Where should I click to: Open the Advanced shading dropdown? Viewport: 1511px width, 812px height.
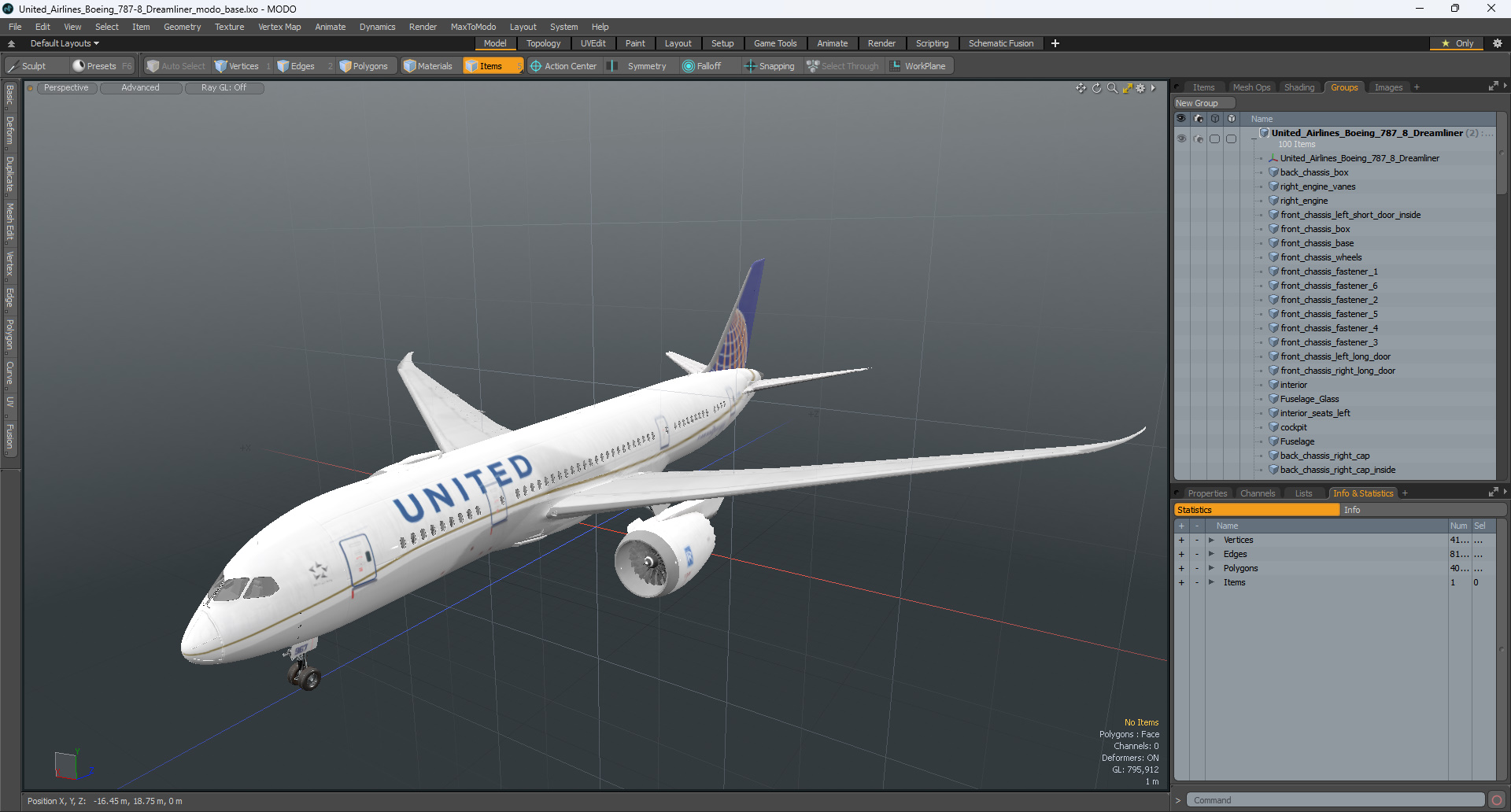140,88
